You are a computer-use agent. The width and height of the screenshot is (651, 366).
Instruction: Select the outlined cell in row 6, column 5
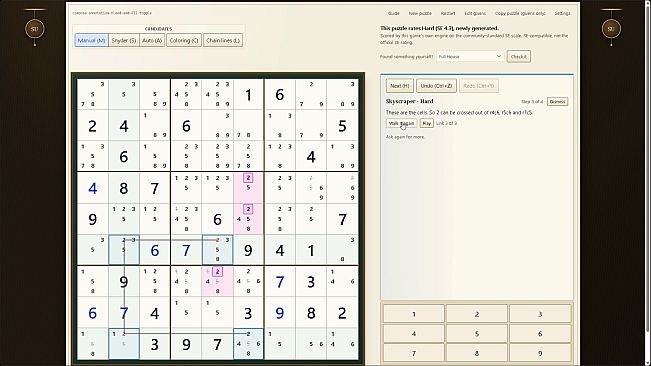coord(217,250)
